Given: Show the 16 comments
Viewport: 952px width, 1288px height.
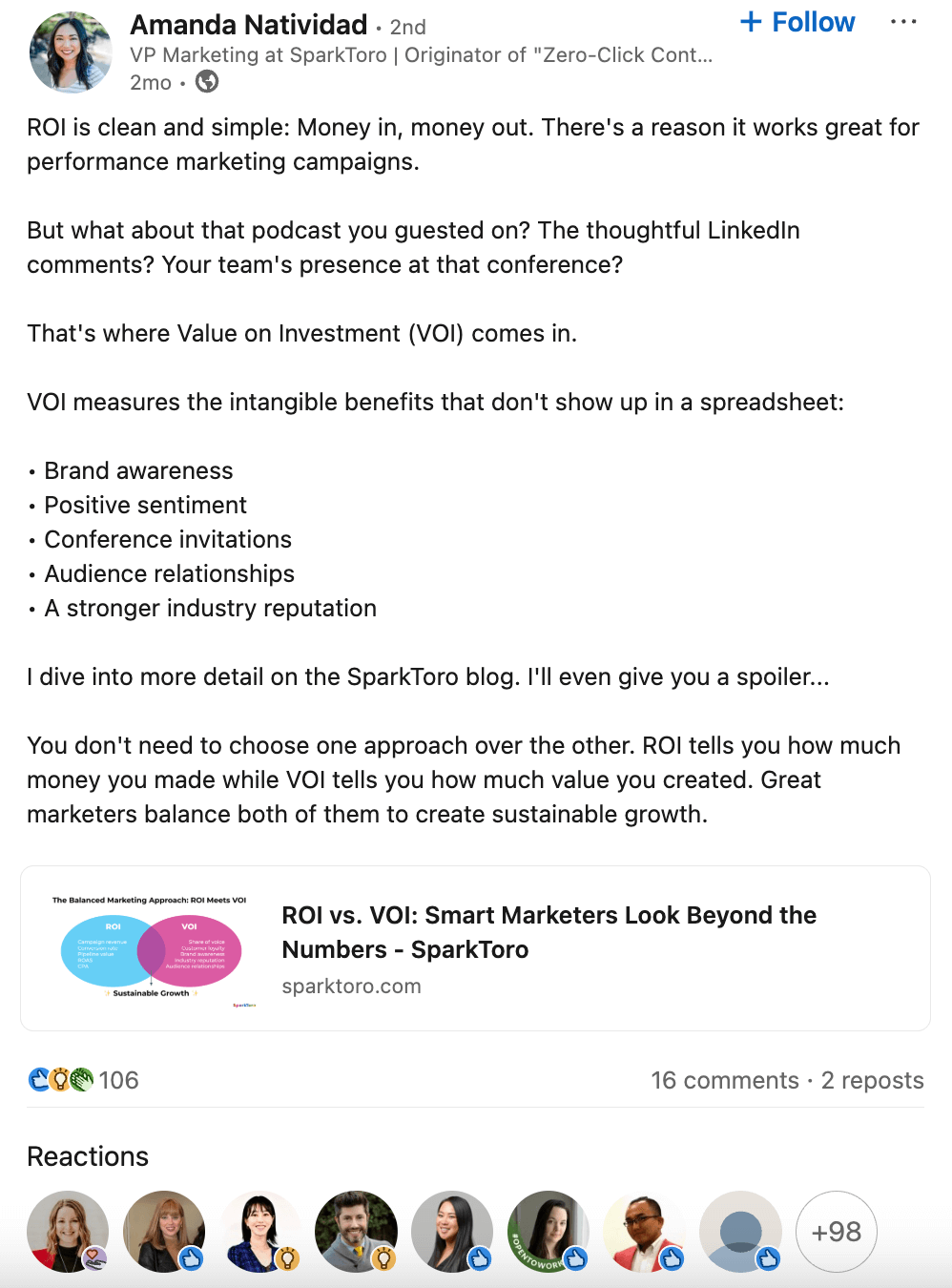Looking at the screenshot, I should [725, 1080].
